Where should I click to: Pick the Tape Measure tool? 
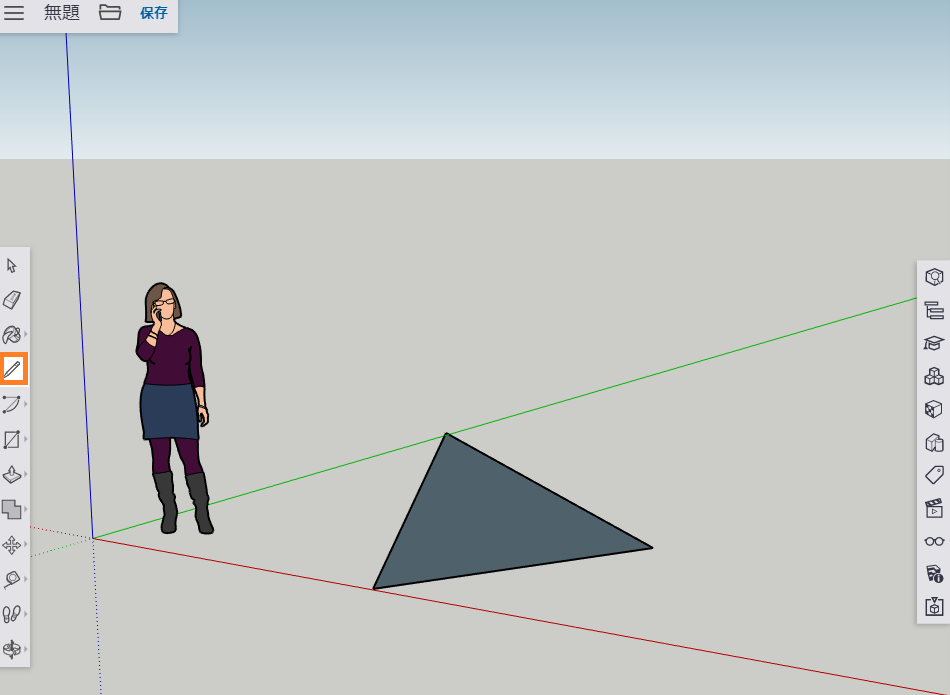(x=12, y=579)
